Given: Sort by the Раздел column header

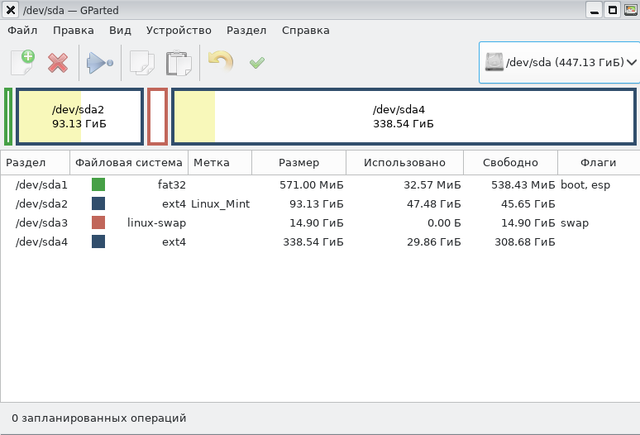Looking at the screenshot, I should (x=35, y=162).
